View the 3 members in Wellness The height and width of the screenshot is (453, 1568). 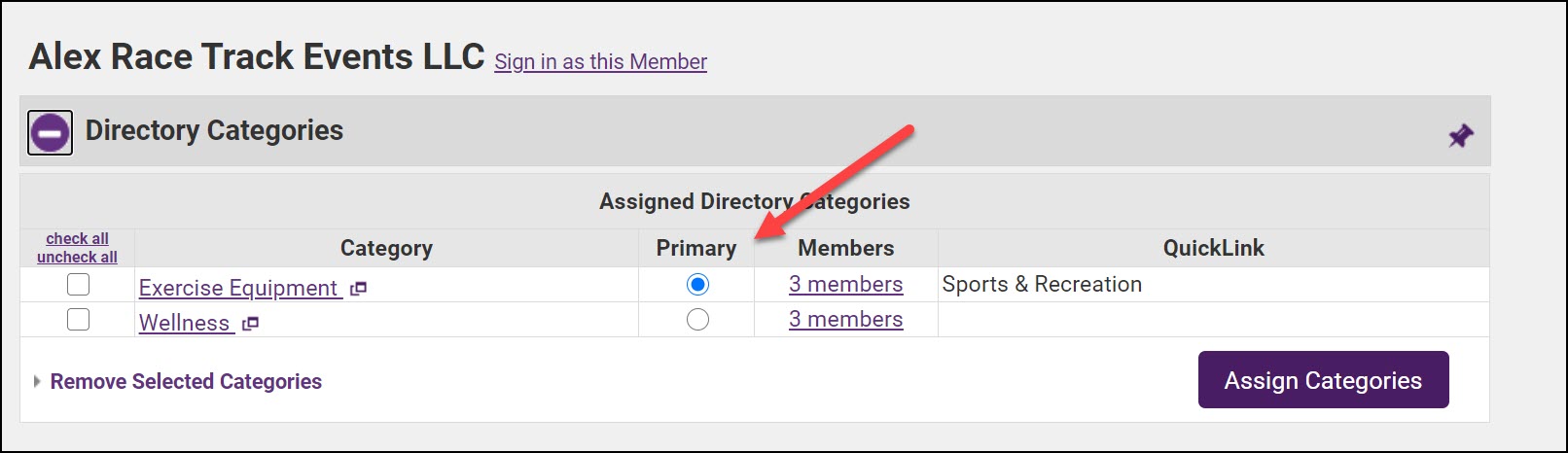coord(845,320)
